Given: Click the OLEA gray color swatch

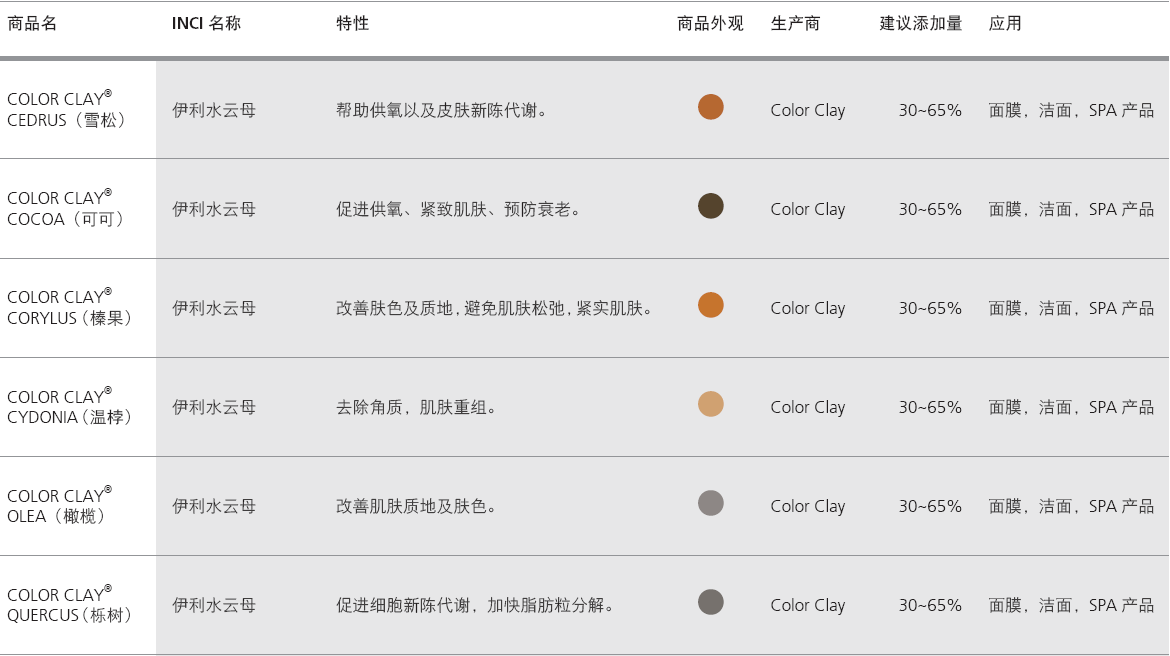Looking at the screenshot, I should coord(710,503).
